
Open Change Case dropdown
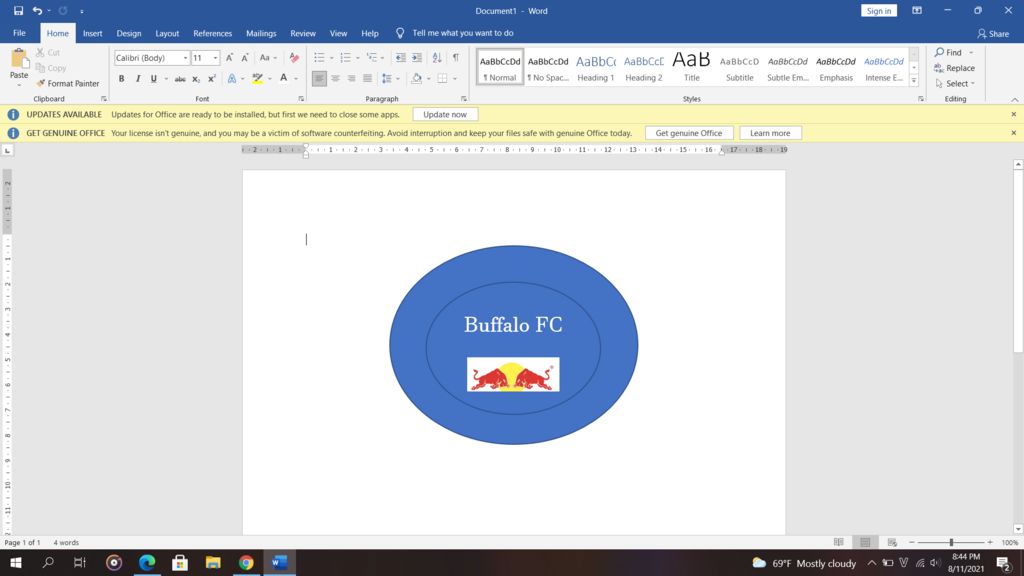tap(268, 57)
